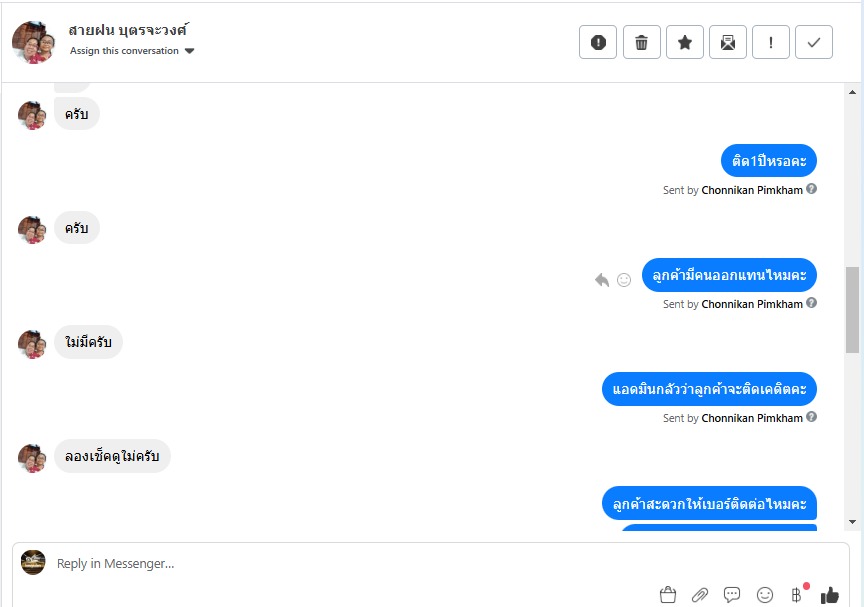Image resolution: width=864 pixels, height=607 pixels.
Task: Open emoji picker in reply bar
Action: [765, 595]
